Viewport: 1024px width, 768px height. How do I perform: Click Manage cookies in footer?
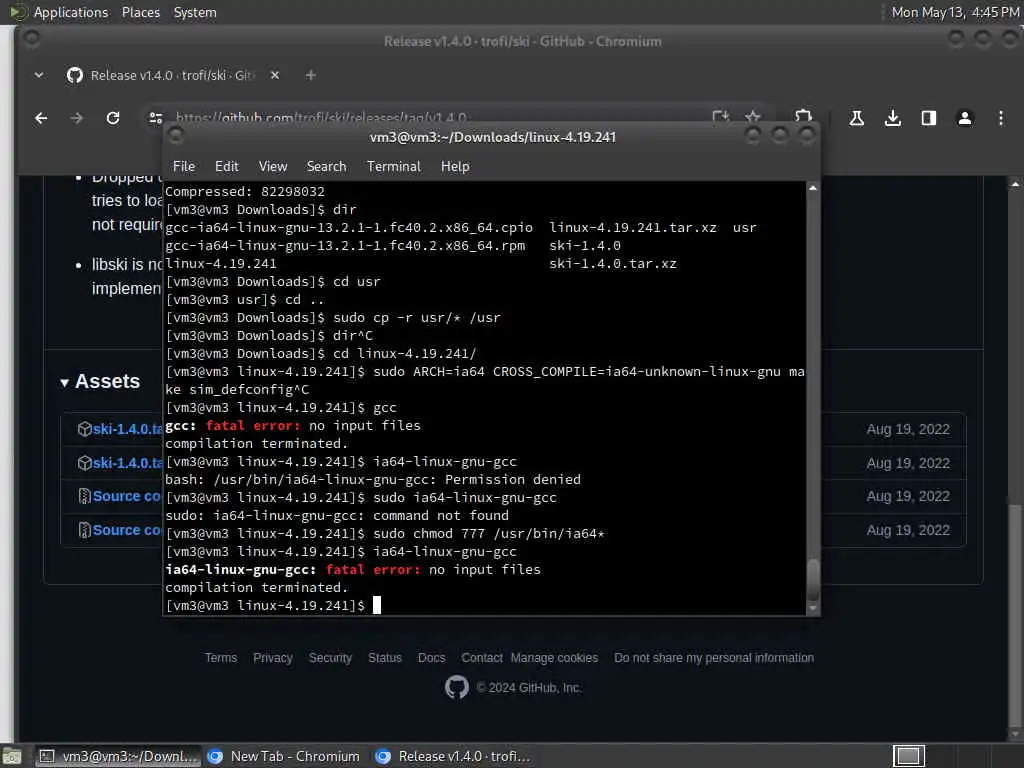554,658
